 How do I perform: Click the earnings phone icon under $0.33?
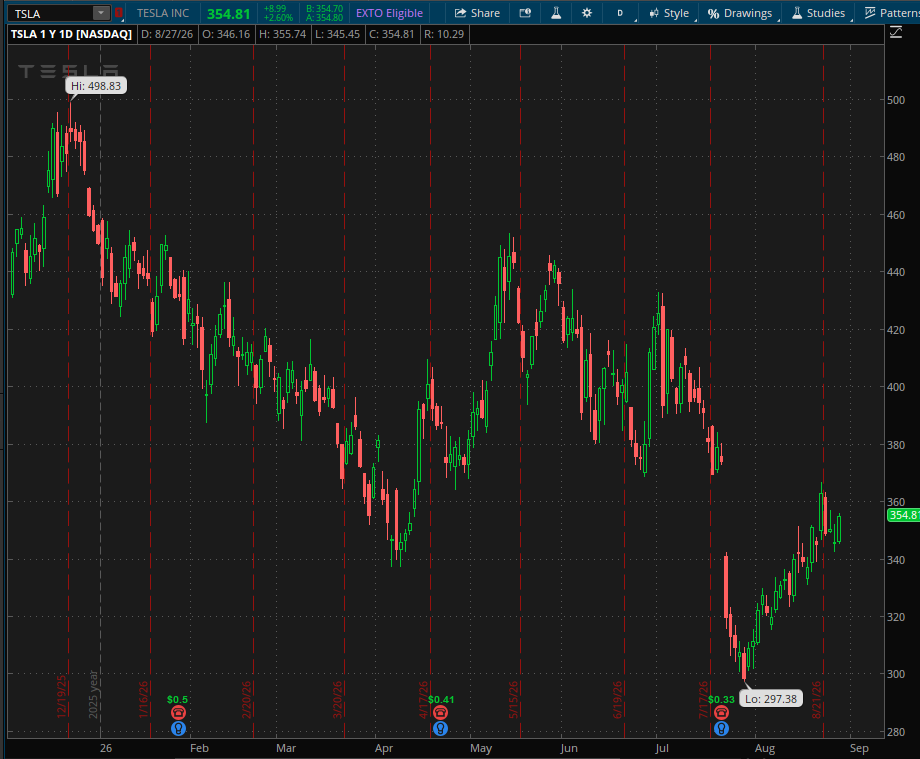coord(721,712)
